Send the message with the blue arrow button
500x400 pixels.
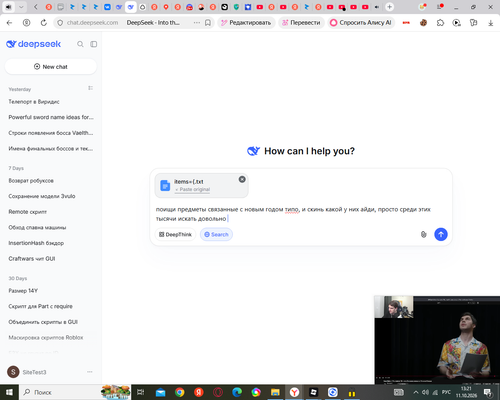point(441,234)
